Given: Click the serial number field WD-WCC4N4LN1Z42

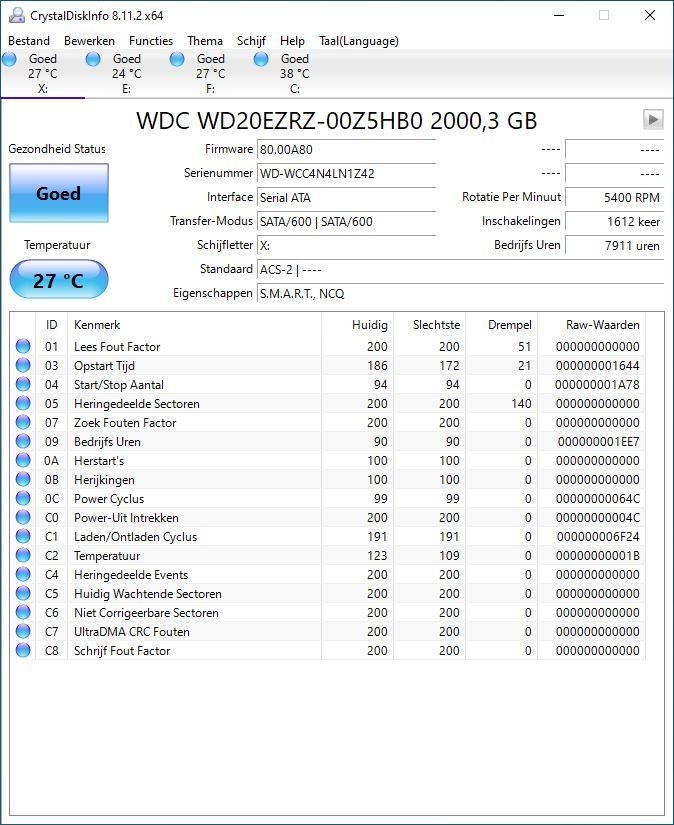Looking at the screenshot, I should point(346,173).
